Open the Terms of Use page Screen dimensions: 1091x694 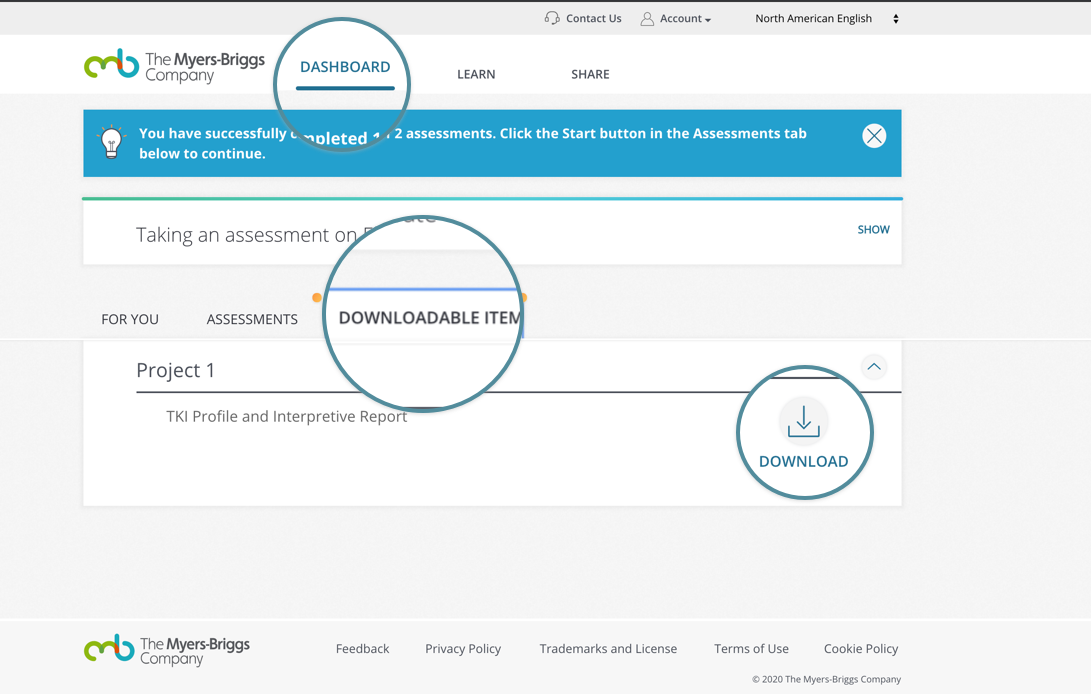[x=751, y=648]
